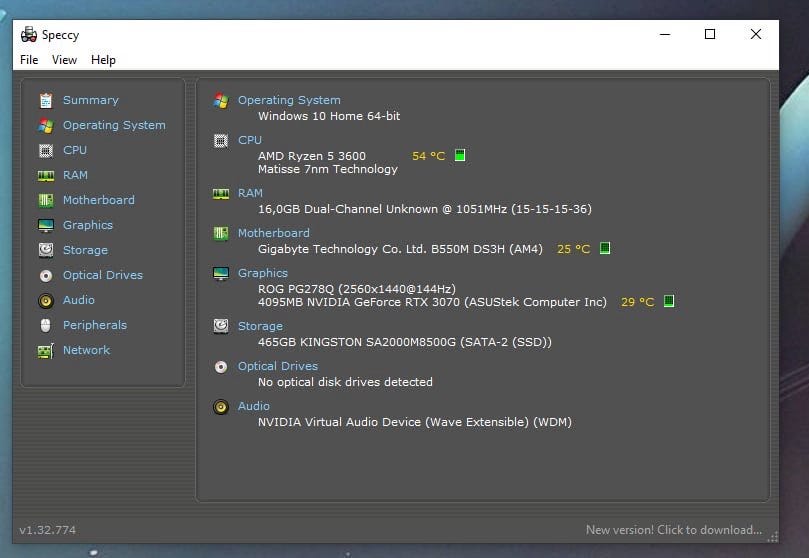The width and height of the screenshot is (809, 558).
Task: Click the window resize grip at the corner
Action: 772,537
